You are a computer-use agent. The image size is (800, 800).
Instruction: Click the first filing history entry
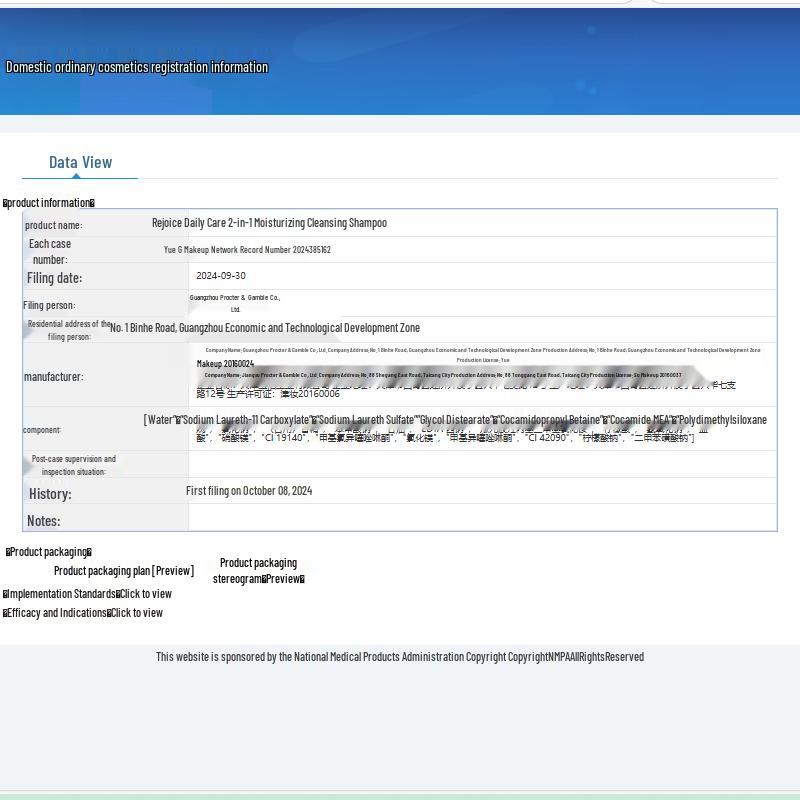[249, 491]
